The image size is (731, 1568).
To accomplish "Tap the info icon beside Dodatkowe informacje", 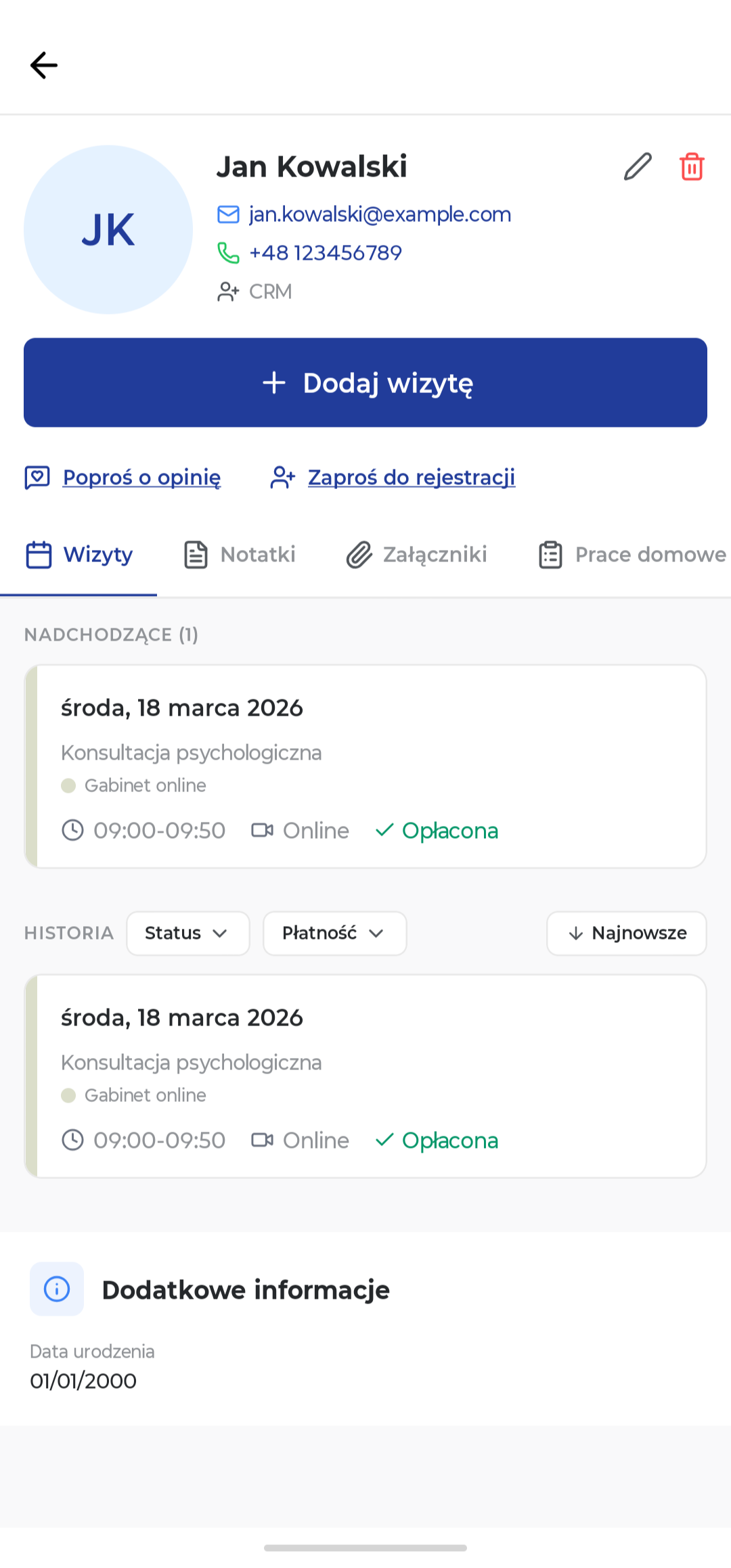I will coord(57,1289).
